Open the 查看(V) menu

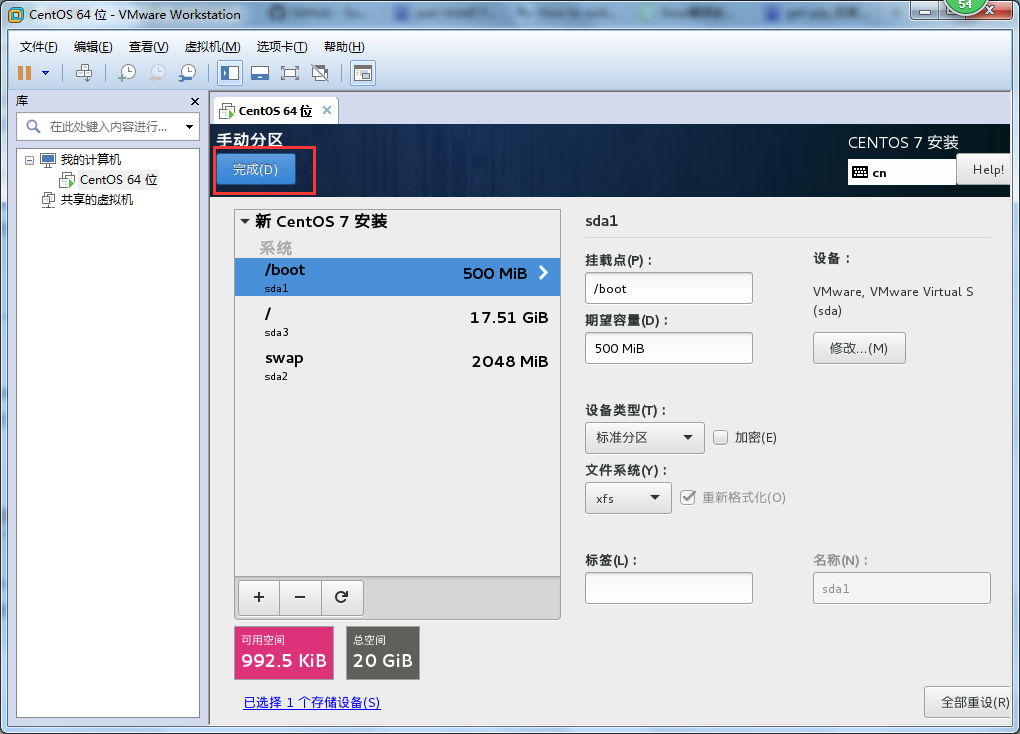[x=148, y=47]
